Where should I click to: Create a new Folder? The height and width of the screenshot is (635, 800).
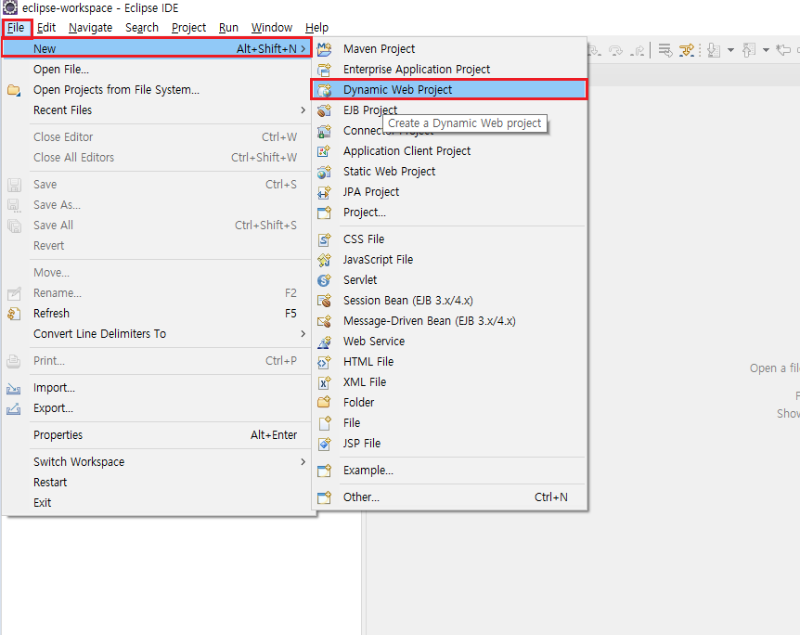click(x=449, y=402)
